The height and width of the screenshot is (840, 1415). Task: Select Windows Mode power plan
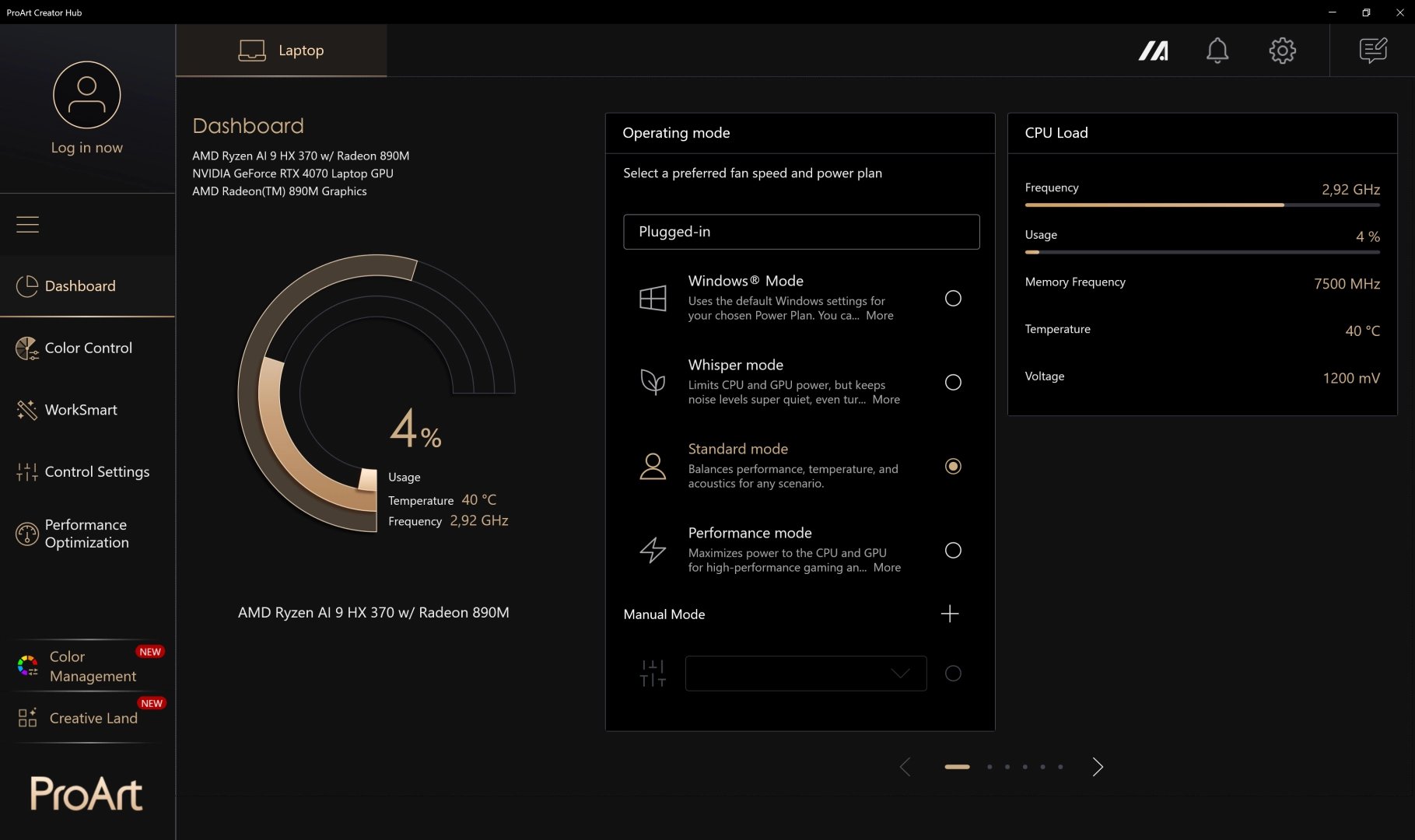[x=952, y=298]
